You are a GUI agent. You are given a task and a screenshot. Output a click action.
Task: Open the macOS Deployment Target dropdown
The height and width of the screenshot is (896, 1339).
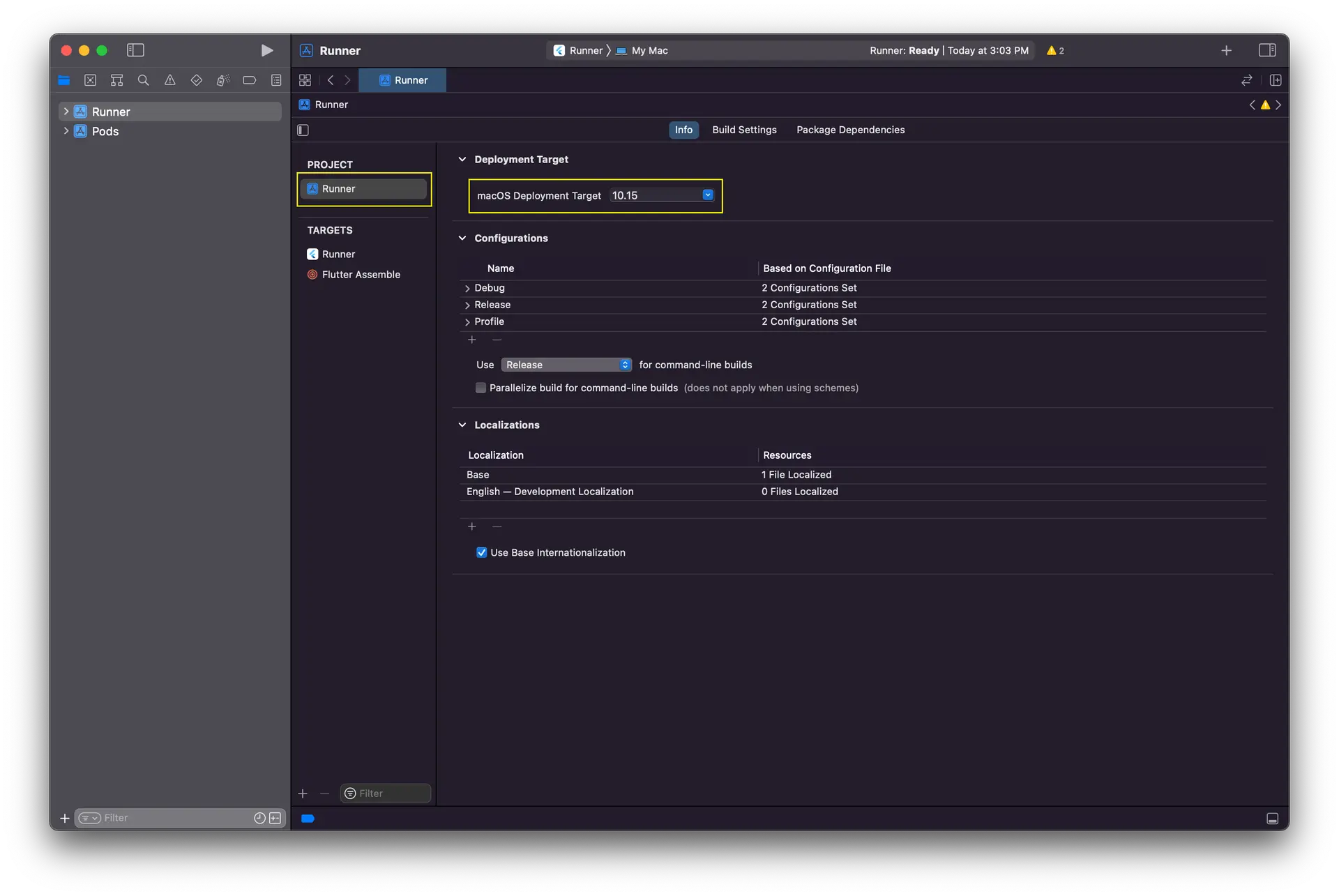tap(709, 195)
